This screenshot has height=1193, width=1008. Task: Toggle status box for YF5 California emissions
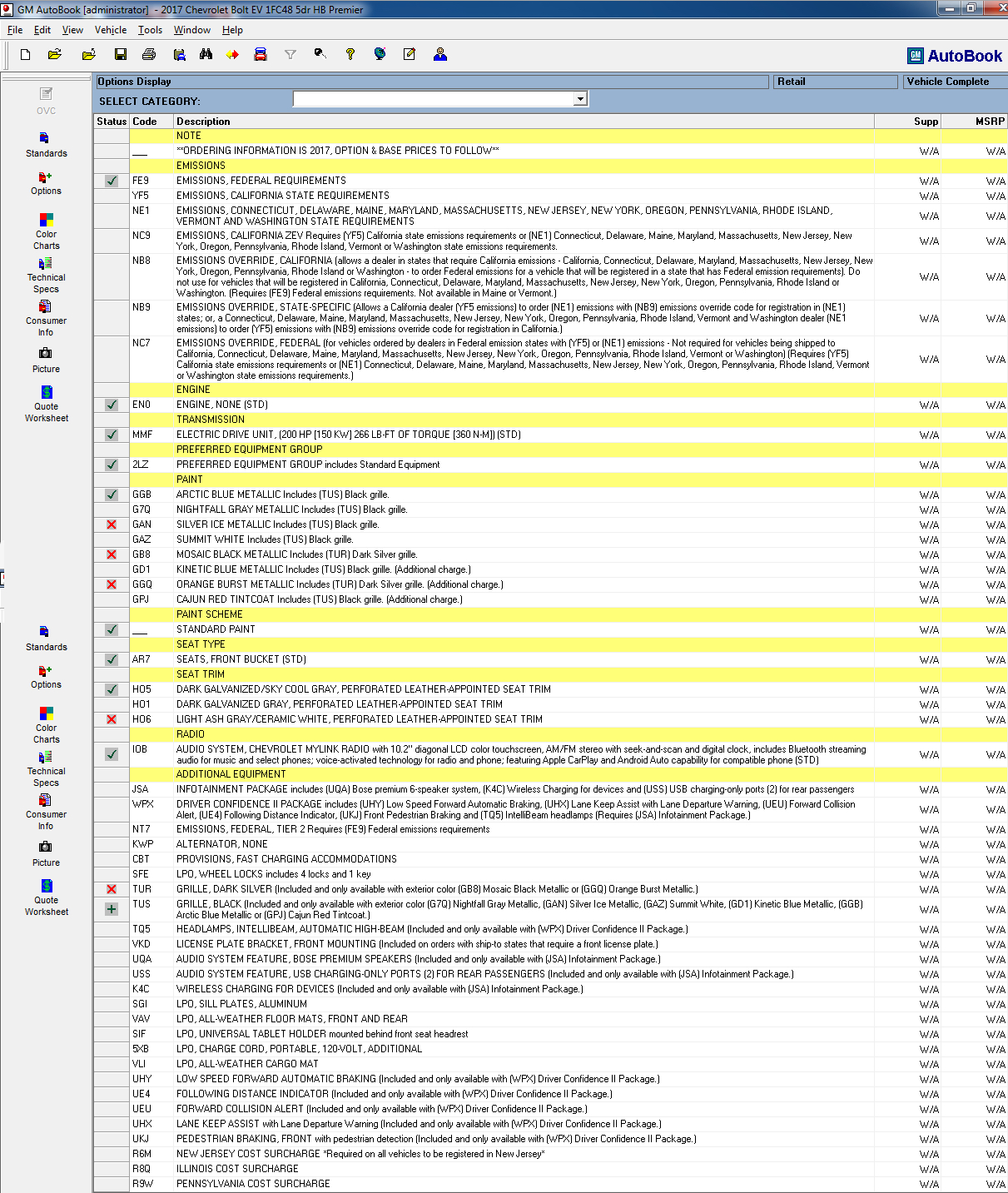coord(112,196)
